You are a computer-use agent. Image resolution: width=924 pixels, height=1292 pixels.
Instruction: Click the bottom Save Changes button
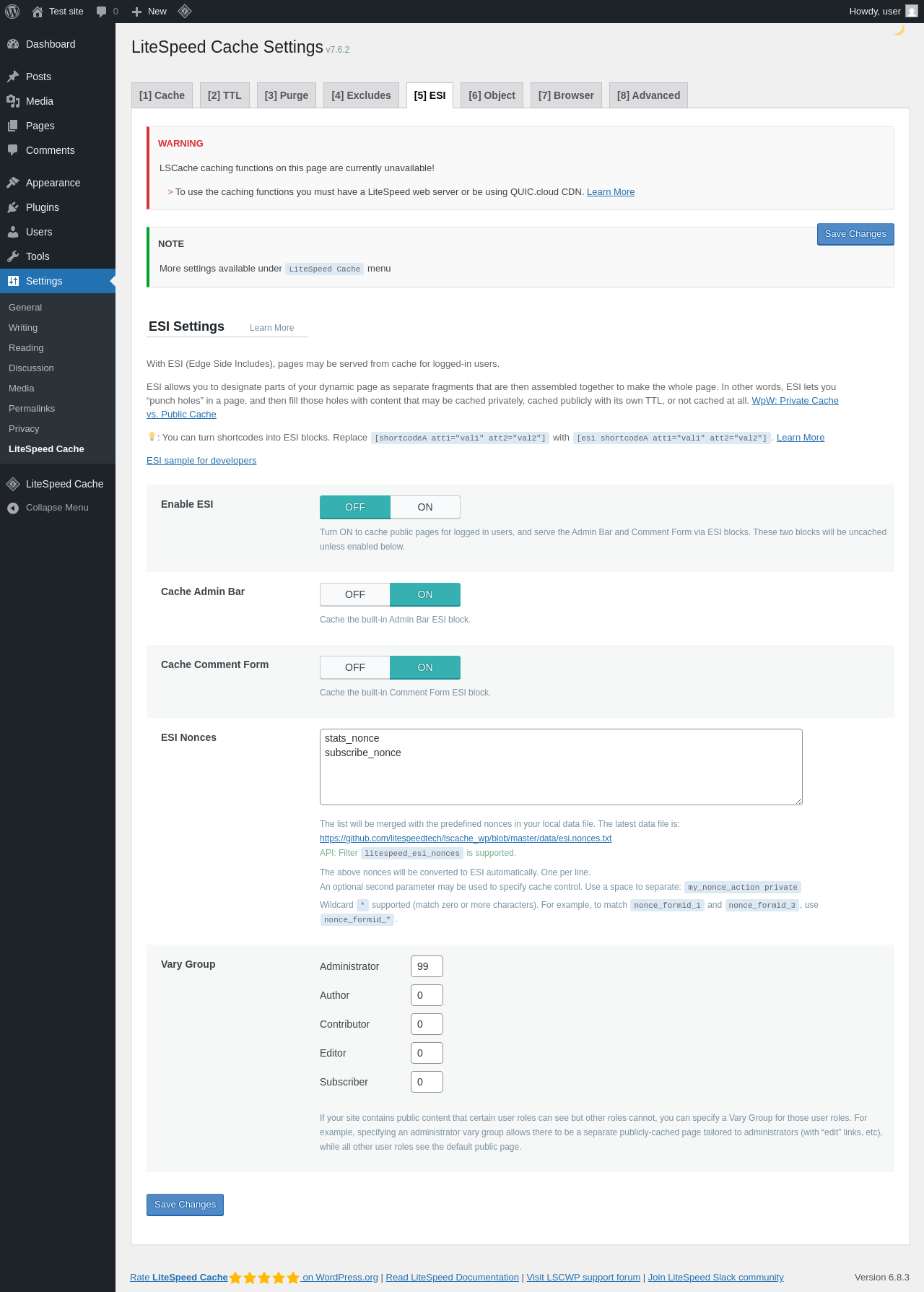(x=185, y=1205)
